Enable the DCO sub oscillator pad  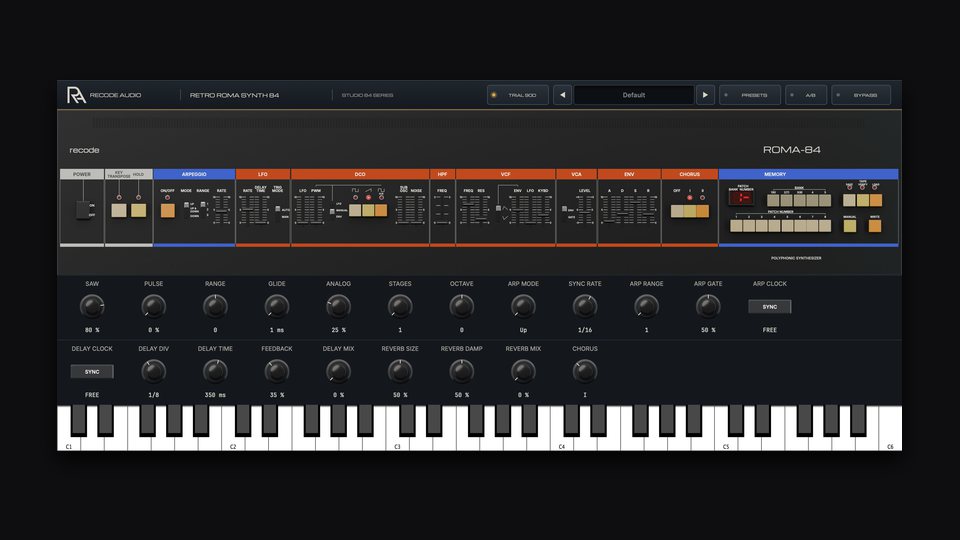(381, 210)
